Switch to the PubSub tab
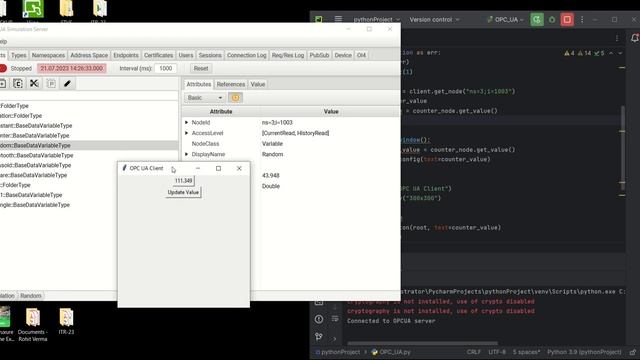The image size is (640, 360). pyautogui.click(x=319, y=55)
